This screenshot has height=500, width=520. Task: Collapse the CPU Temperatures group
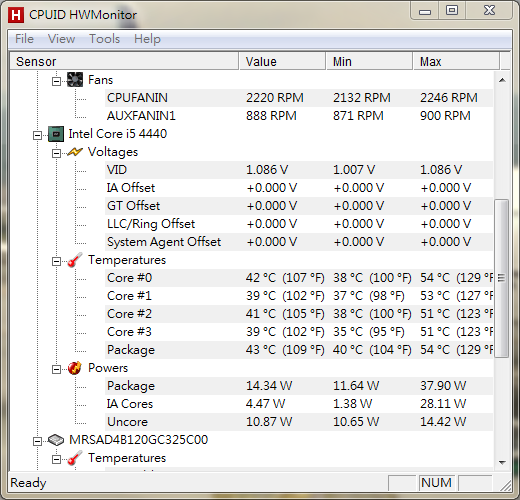tap(56, 261)
